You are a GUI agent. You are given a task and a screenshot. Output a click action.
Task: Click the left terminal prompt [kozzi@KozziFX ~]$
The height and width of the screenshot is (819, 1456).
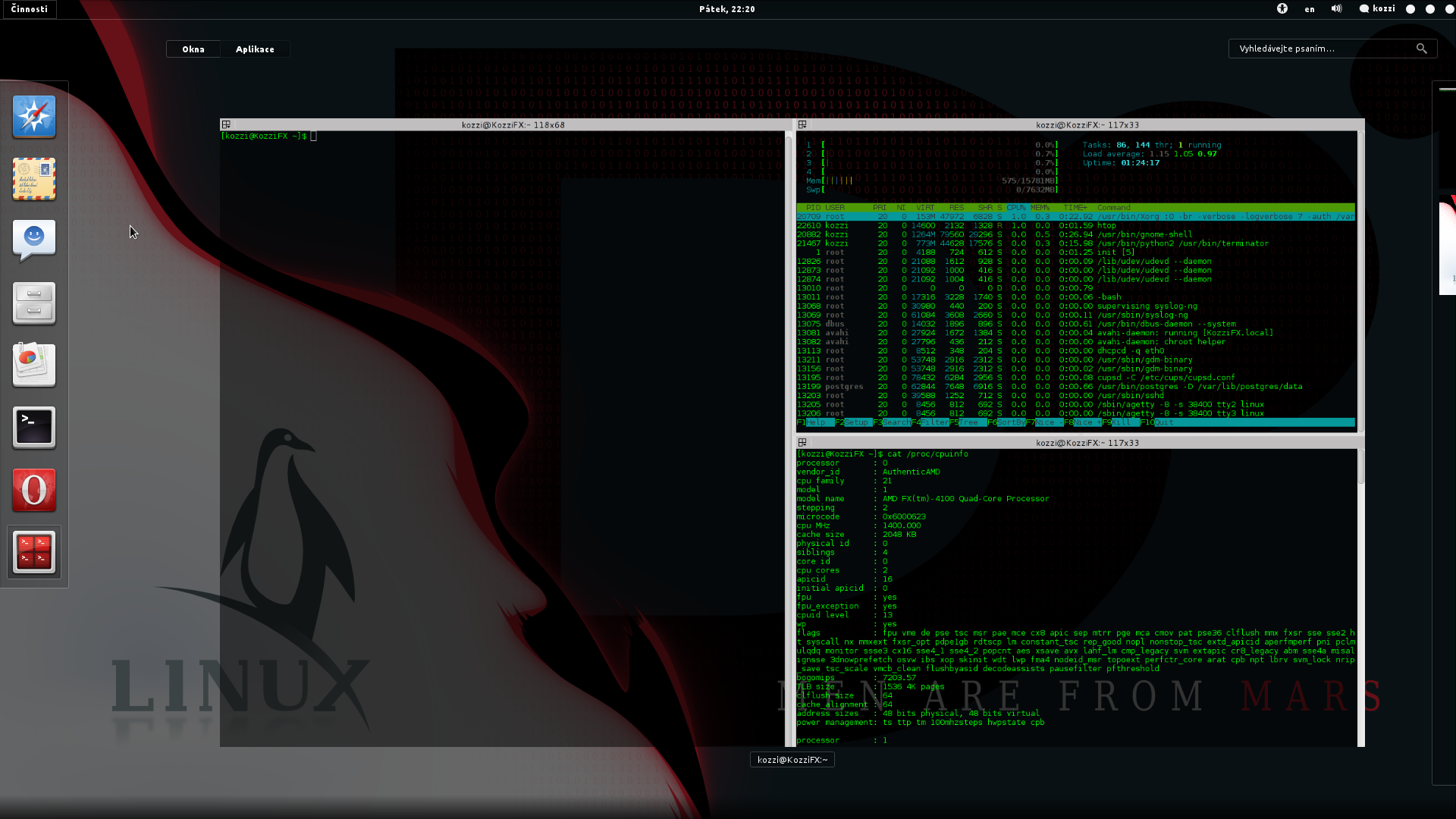264,136
